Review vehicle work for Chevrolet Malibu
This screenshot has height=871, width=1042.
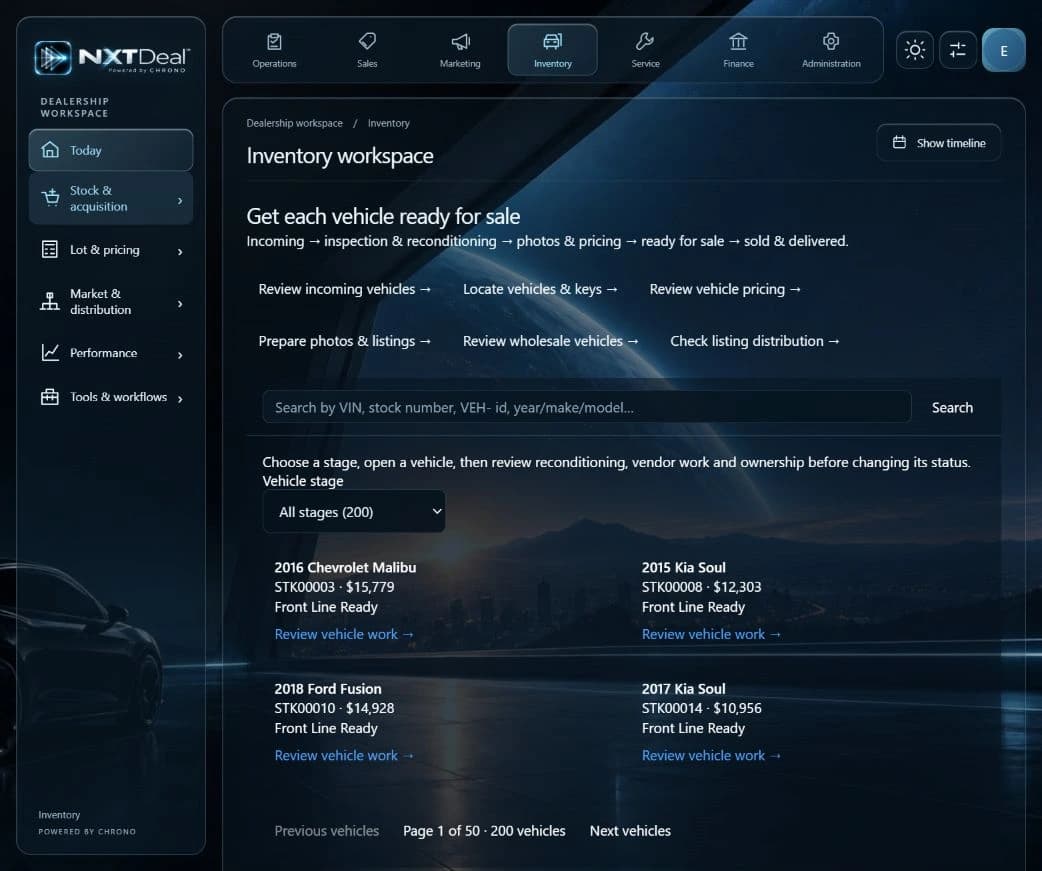344,634
